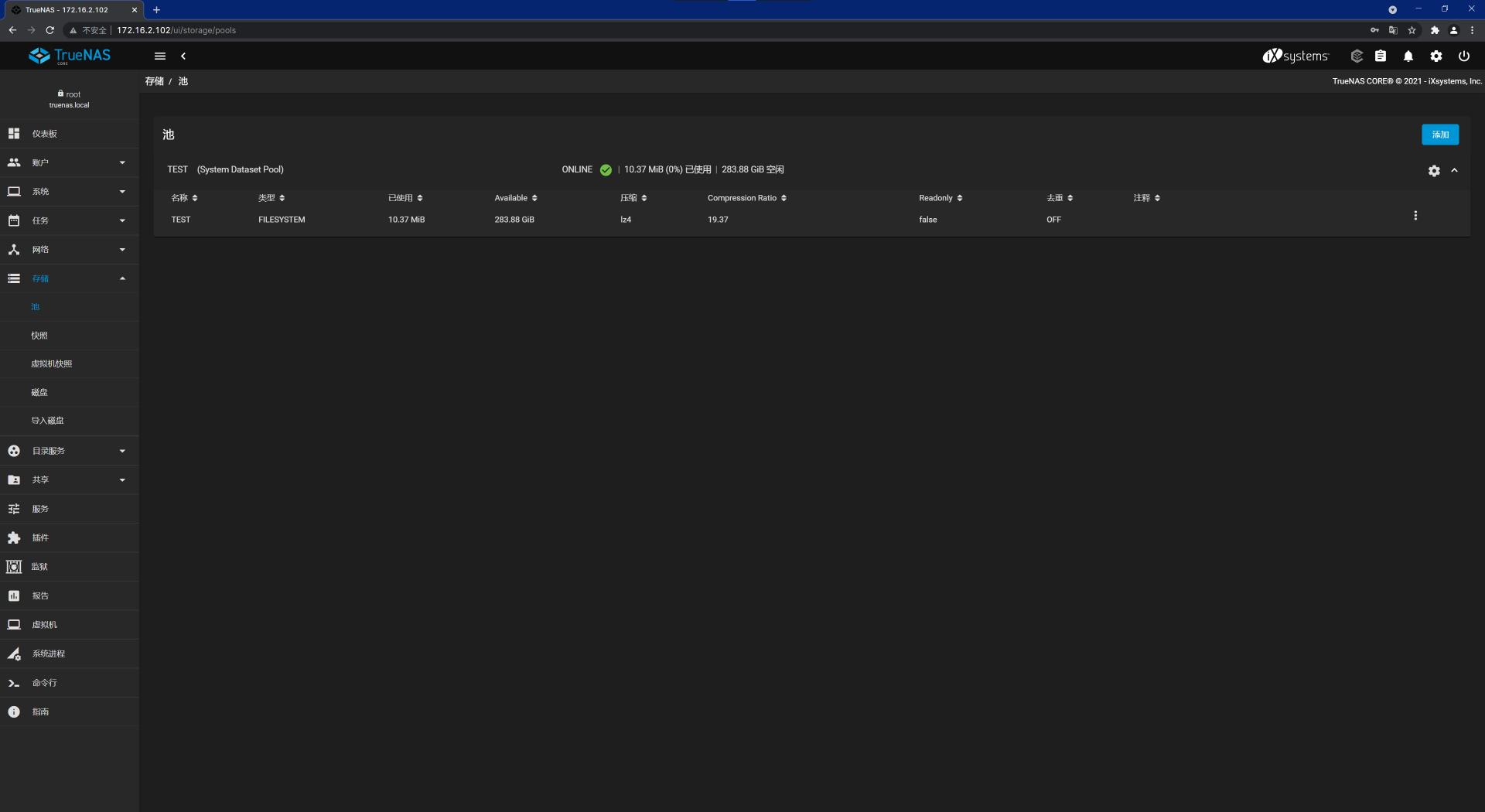Expand the System (系统) menu arrow

122,192
